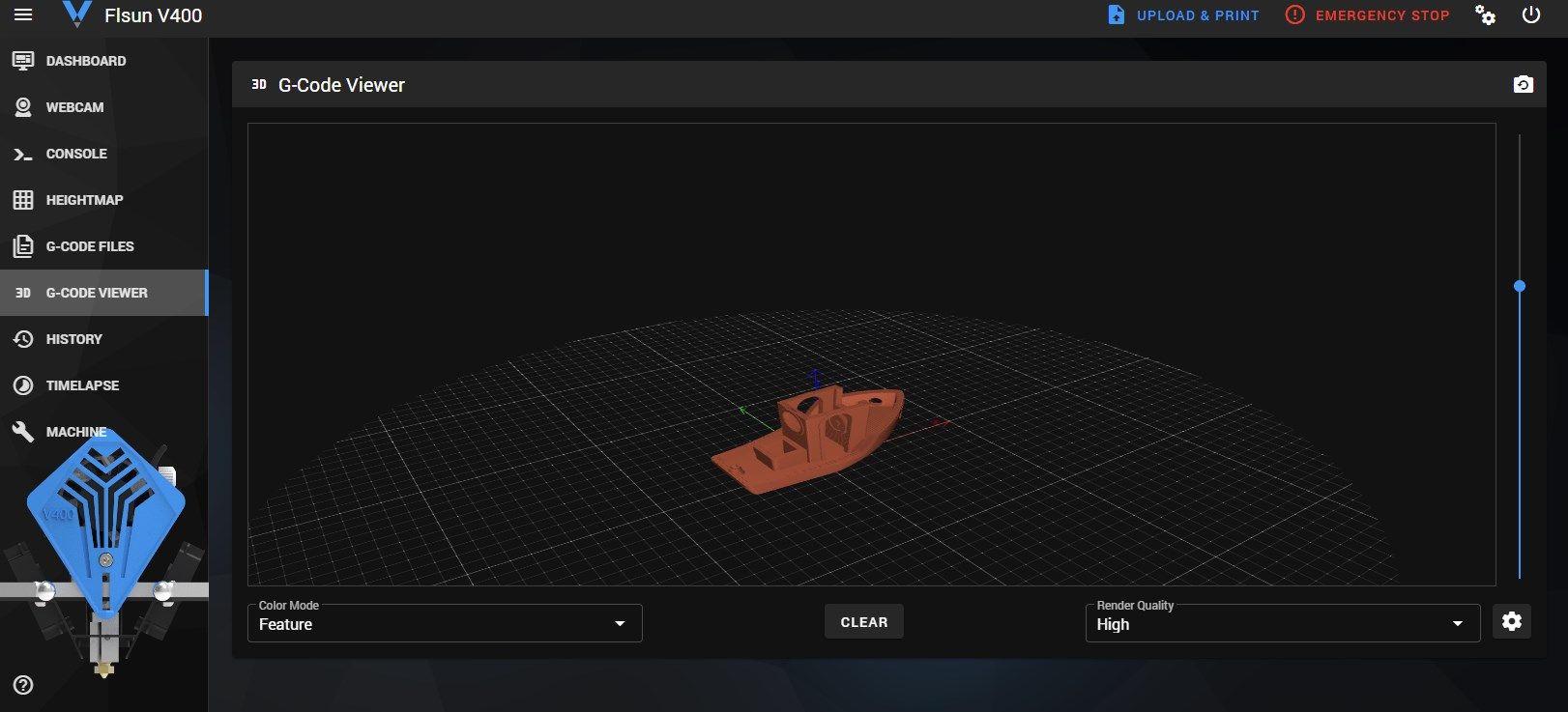The width and height of the screenshot is (1568, 712).
Task: Click the Color Mode dropdown arrow
Action: click(620, 624)
